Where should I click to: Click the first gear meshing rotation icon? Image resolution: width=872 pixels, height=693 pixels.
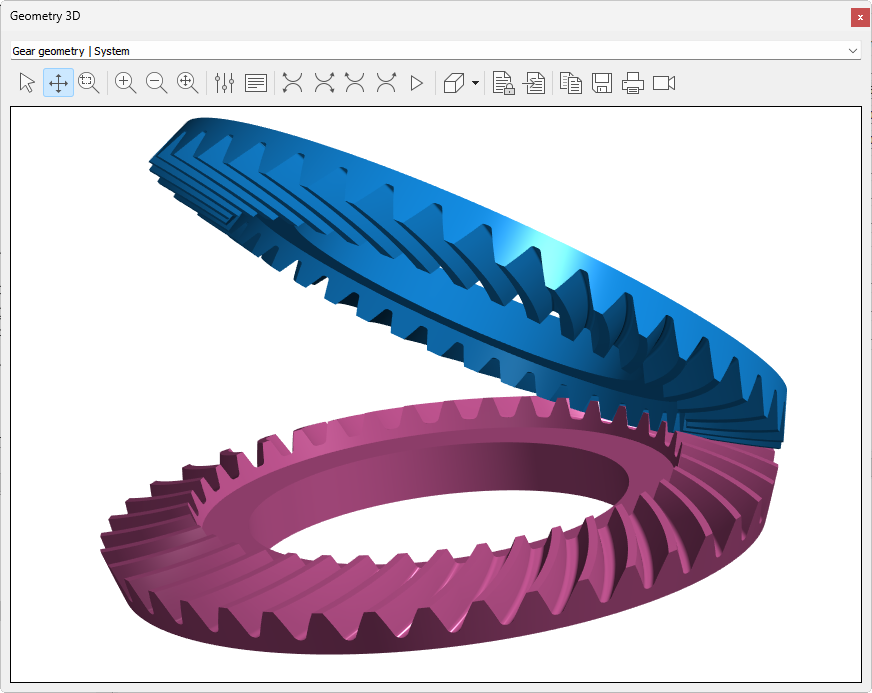point(292,83)
